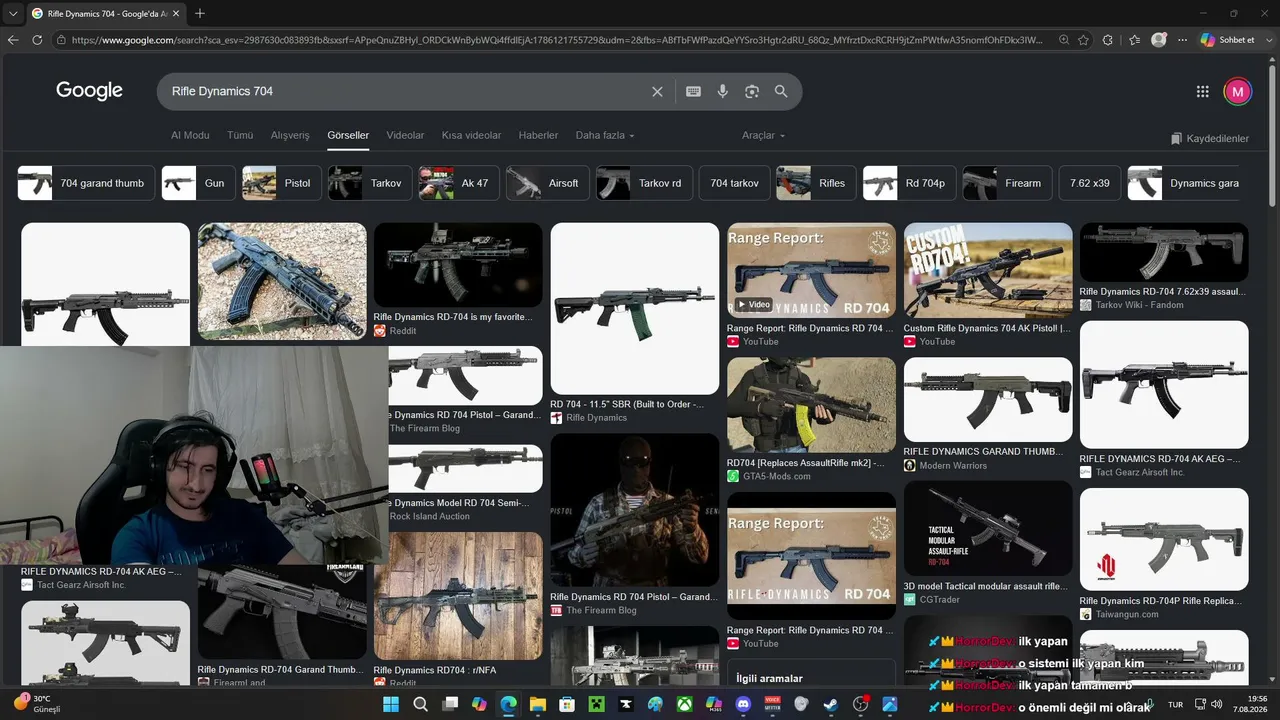This screenshot has width=1280, height=720.
Task: Search by image with Google Lens icon
Action: 752,91
